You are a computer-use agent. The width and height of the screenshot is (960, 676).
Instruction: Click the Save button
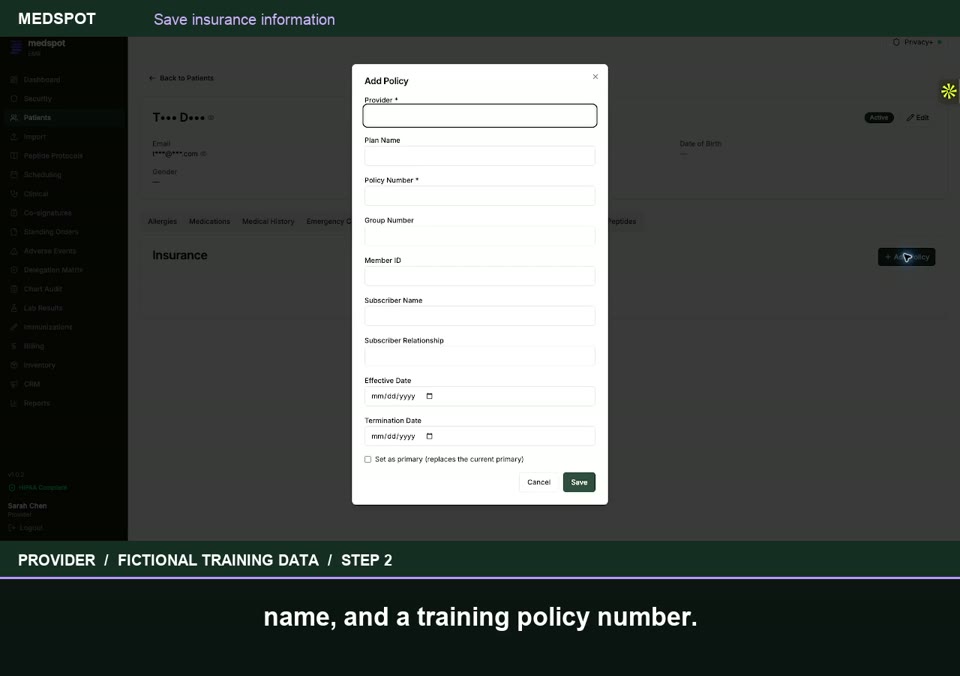[579, 482]
